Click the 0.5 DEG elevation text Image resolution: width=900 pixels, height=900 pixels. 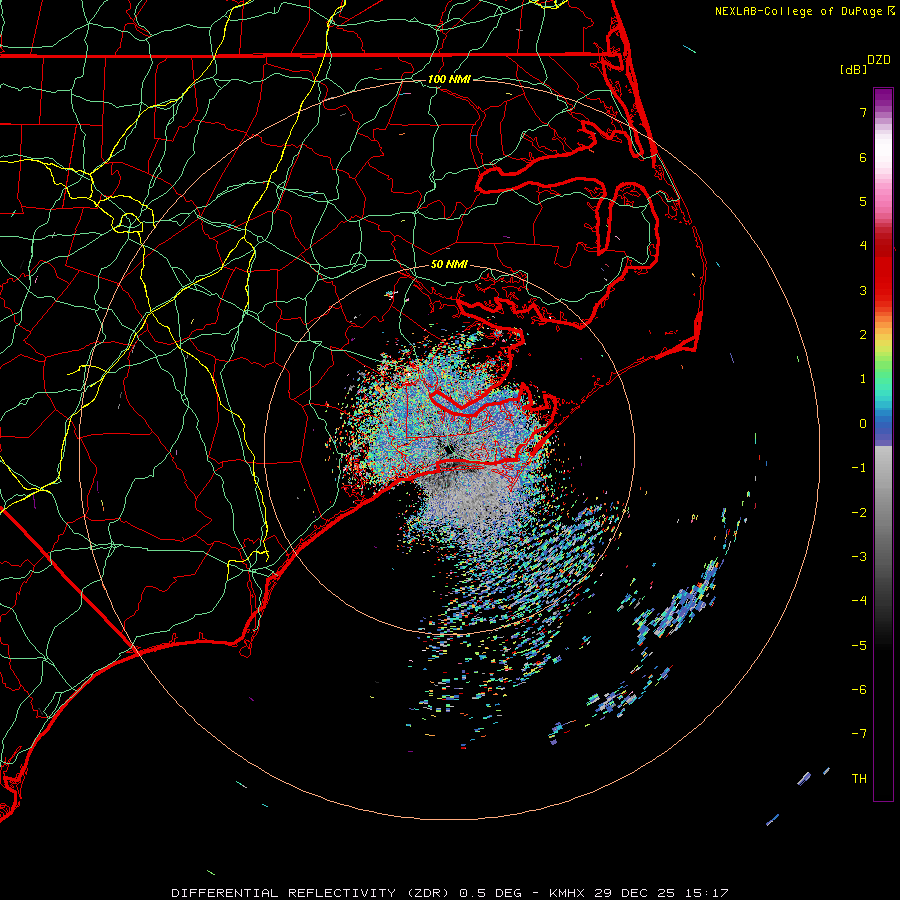coord(491,893)
